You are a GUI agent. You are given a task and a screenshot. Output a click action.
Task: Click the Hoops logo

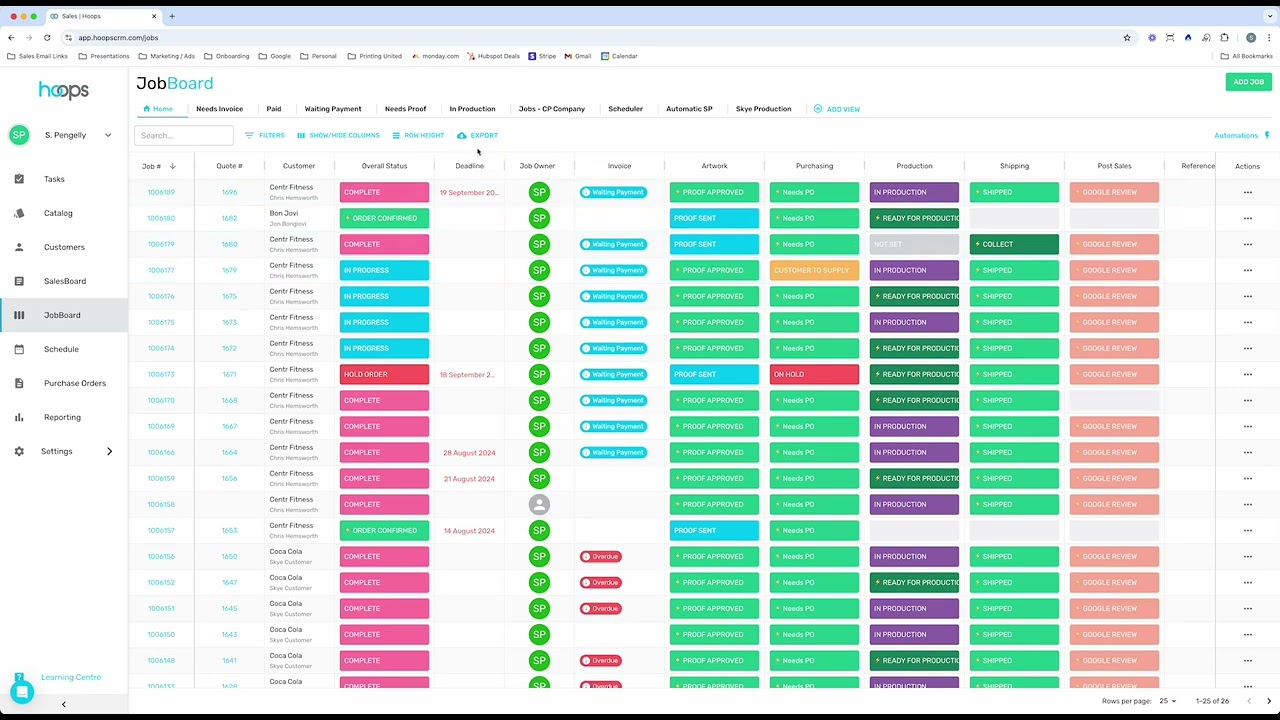click(x=64, y=91)
